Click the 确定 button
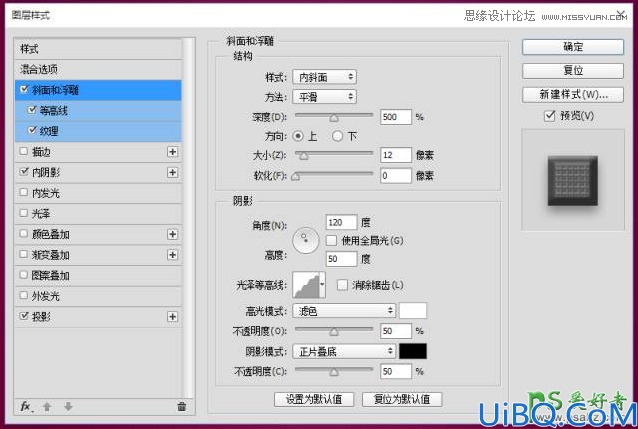The height and width of the screenshot is (429, 638). click(x=573, y=47)
